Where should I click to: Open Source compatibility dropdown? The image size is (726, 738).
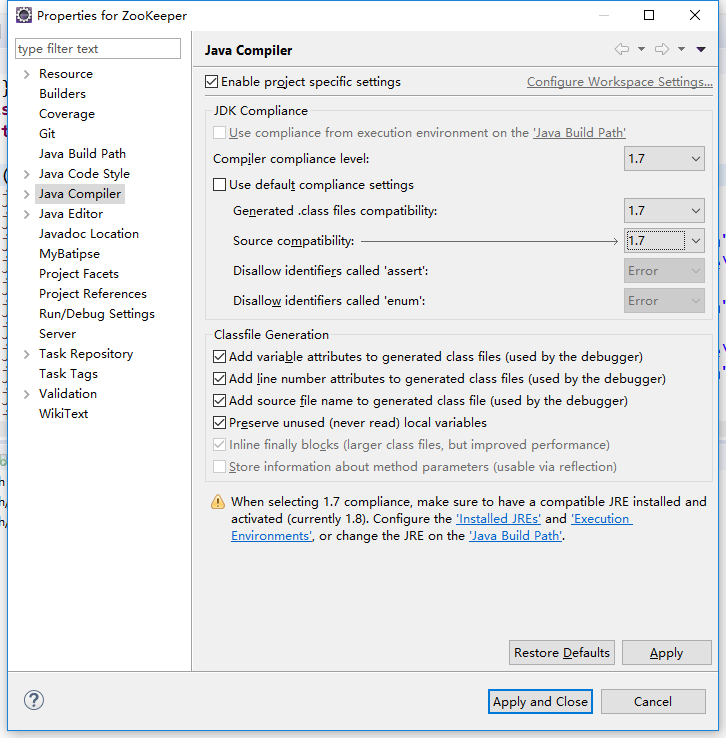[664, 241]
